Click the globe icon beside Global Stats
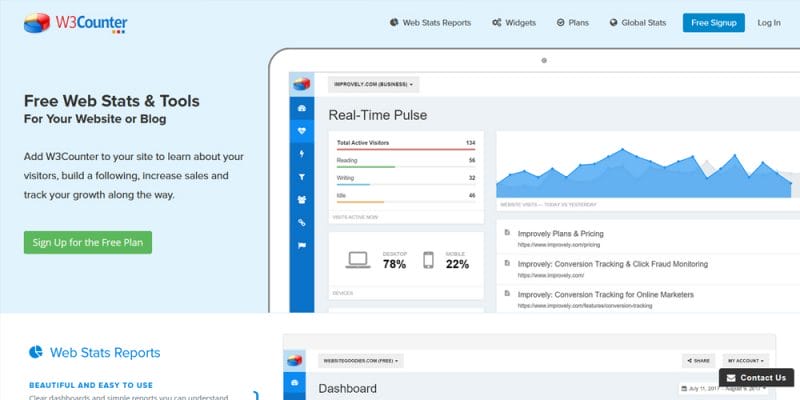800x400 pixels. click(613, 22)
